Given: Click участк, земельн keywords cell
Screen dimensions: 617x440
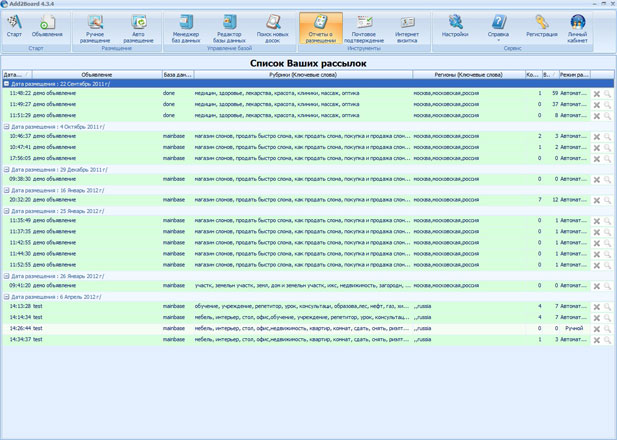Looking at the screenshot, I should (303, 286).
